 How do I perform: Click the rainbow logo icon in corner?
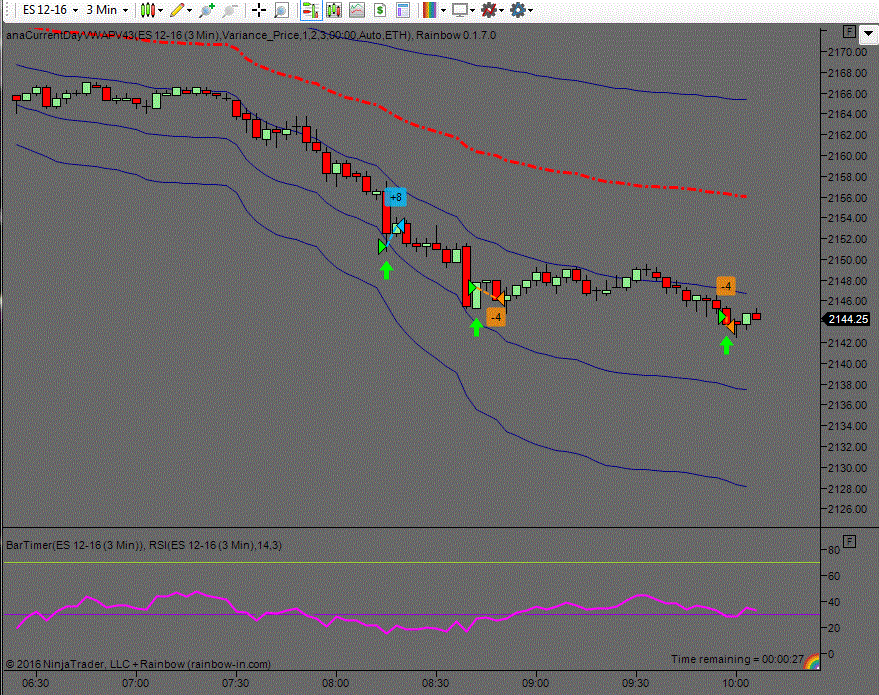pos(812,662)
